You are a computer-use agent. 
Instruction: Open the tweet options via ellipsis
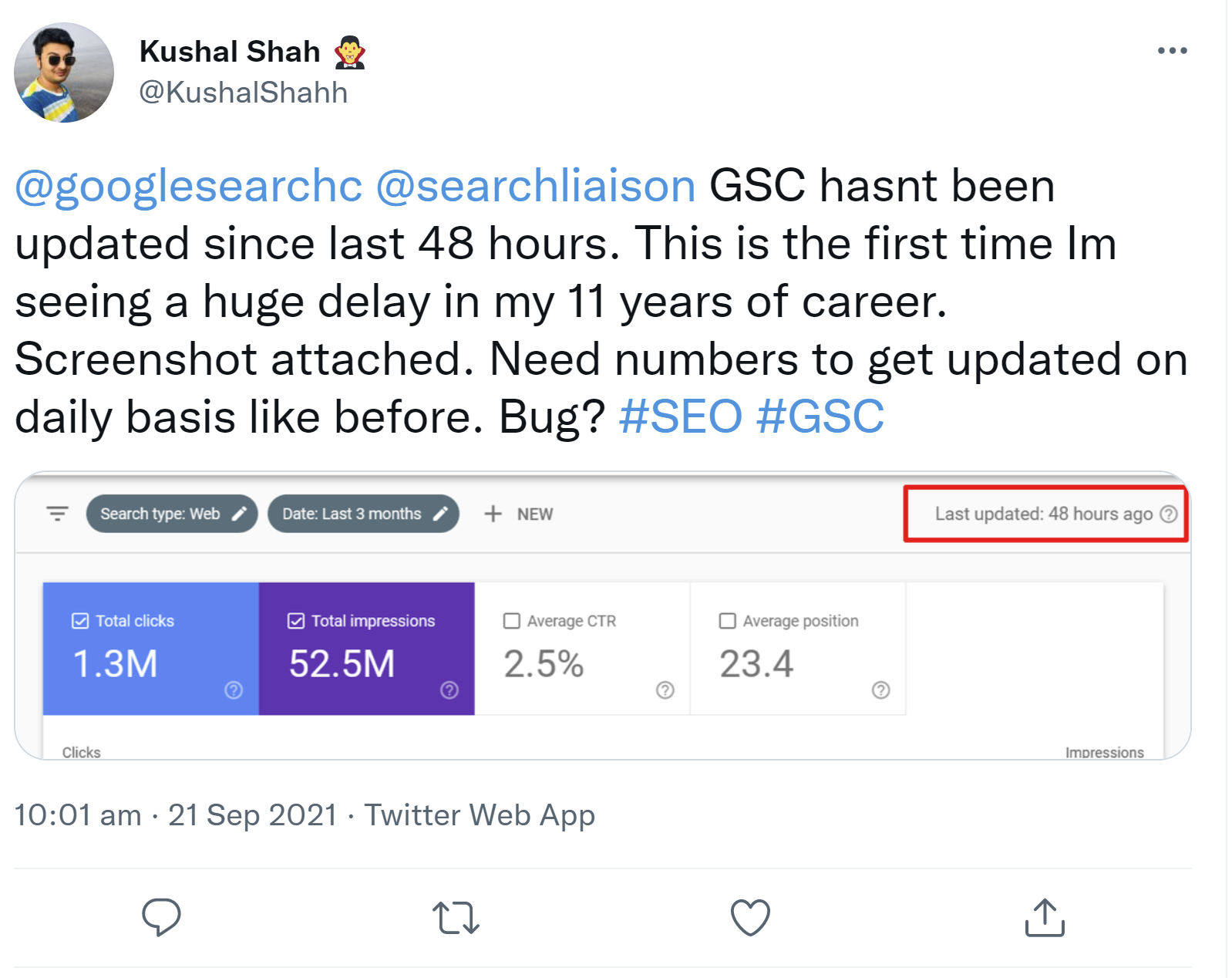point(1173,49)
